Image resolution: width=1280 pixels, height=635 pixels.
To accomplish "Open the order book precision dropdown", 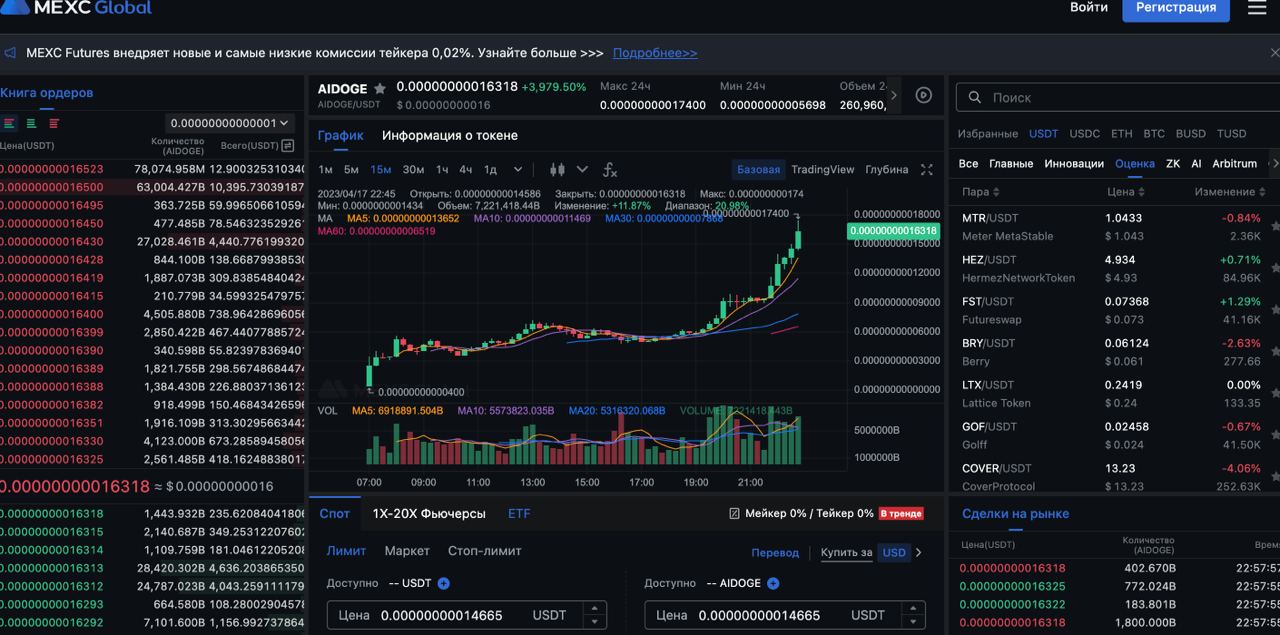I will (x=230, y=123).
